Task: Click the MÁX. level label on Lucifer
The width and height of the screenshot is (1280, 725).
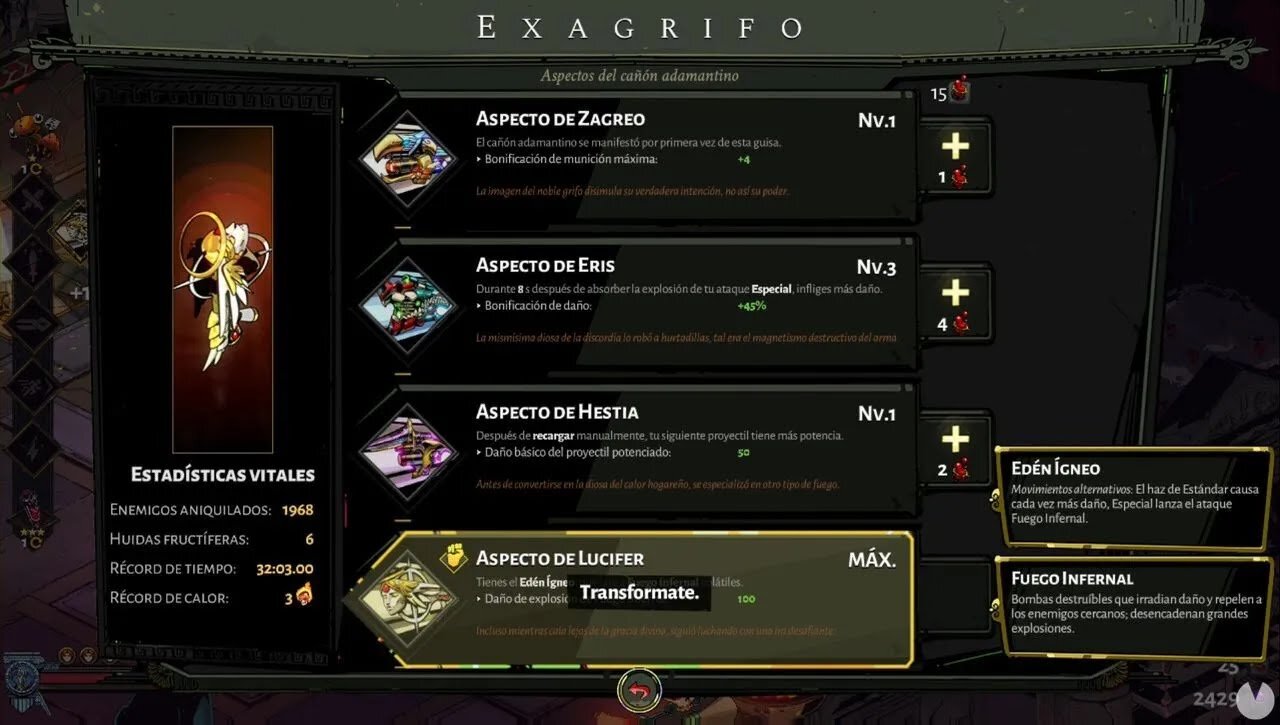Action: coord(872,560)
